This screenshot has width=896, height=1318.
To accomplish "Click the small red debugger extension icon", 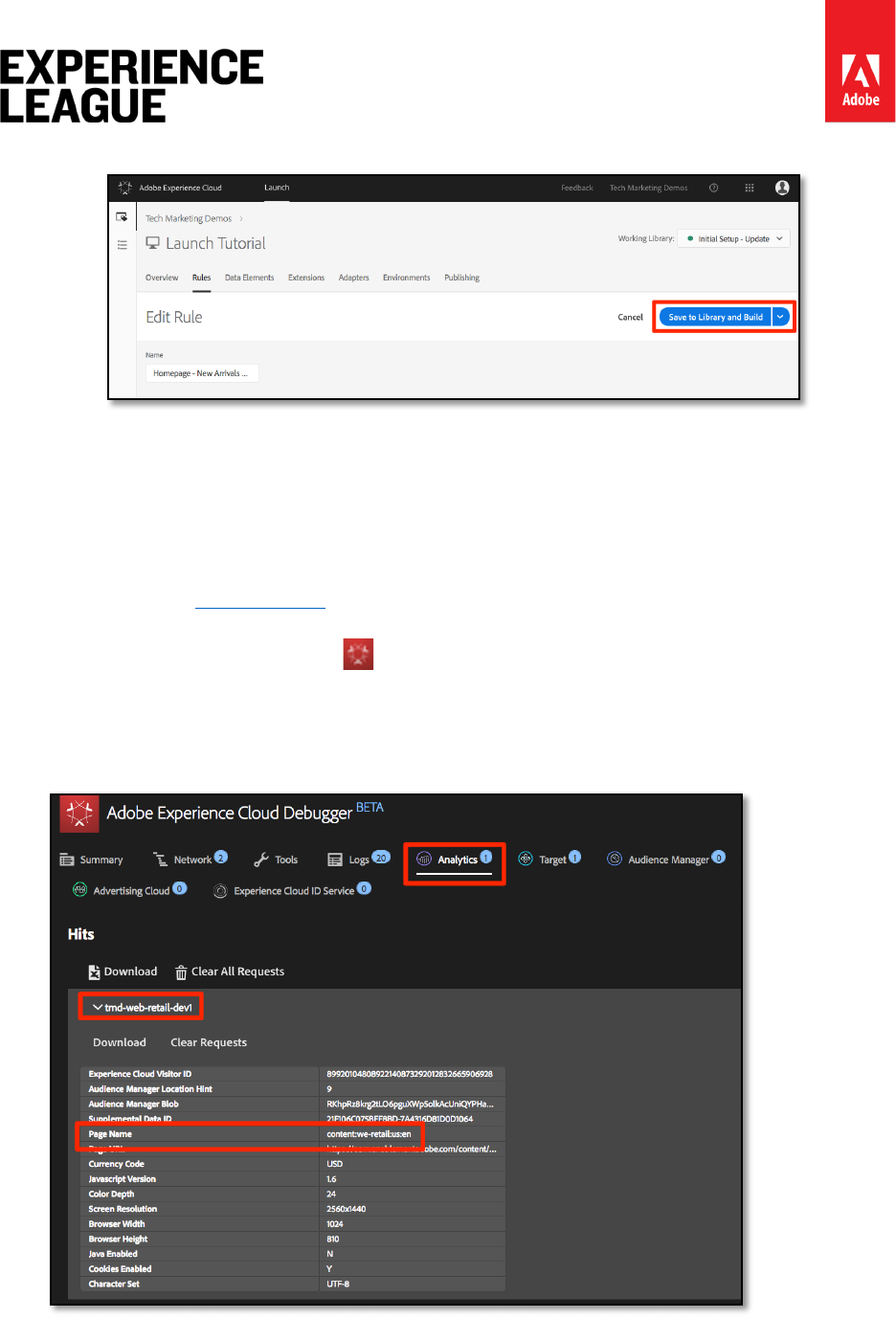I will coord(358,655).
